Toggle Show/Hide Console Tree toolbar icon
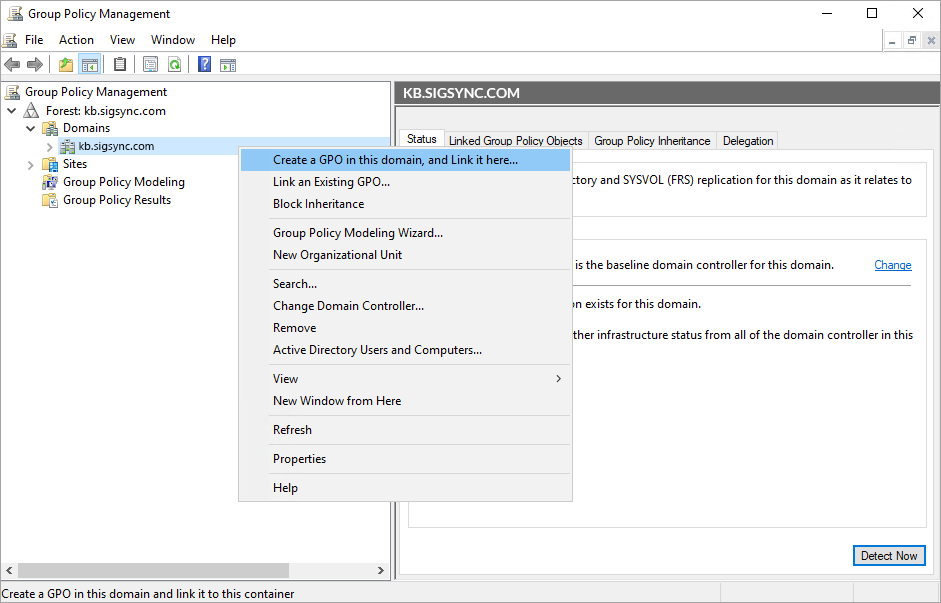The height and width of the screenshot is (603, 941). 90,65
